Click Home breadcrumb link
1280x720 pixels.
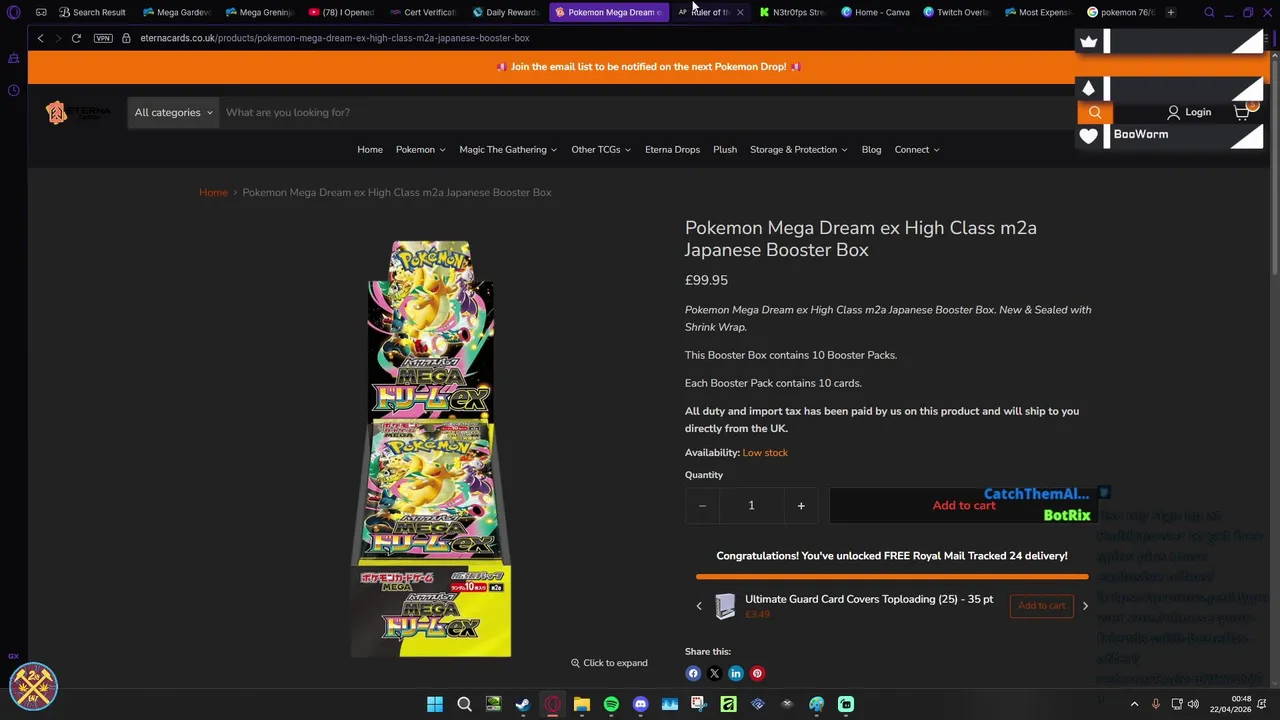[213, 192]
